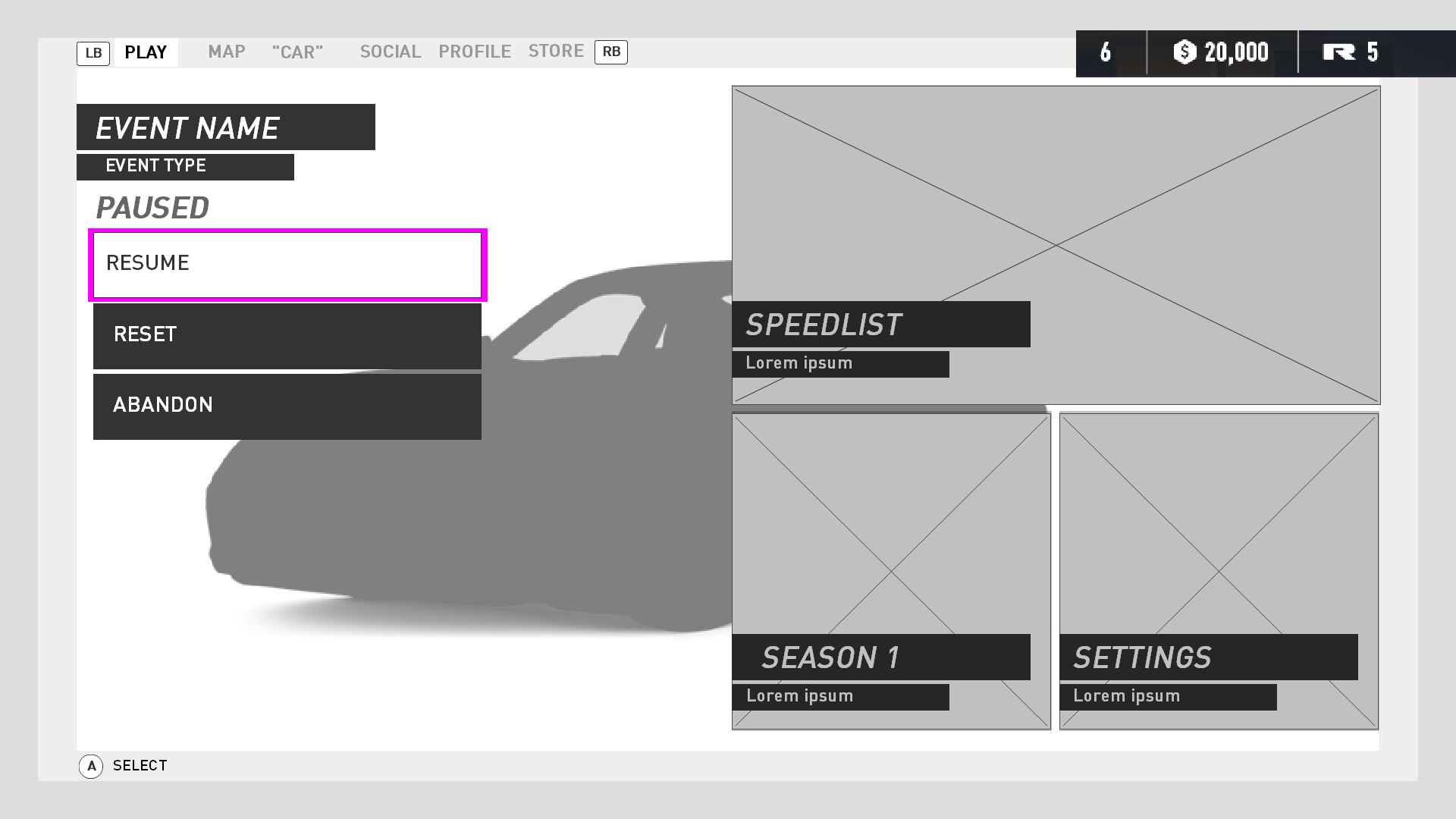1456x819 pixels.
Task: Open the SPEEDLIST card
Action: pyautogui.click(x=1054, y=227)
